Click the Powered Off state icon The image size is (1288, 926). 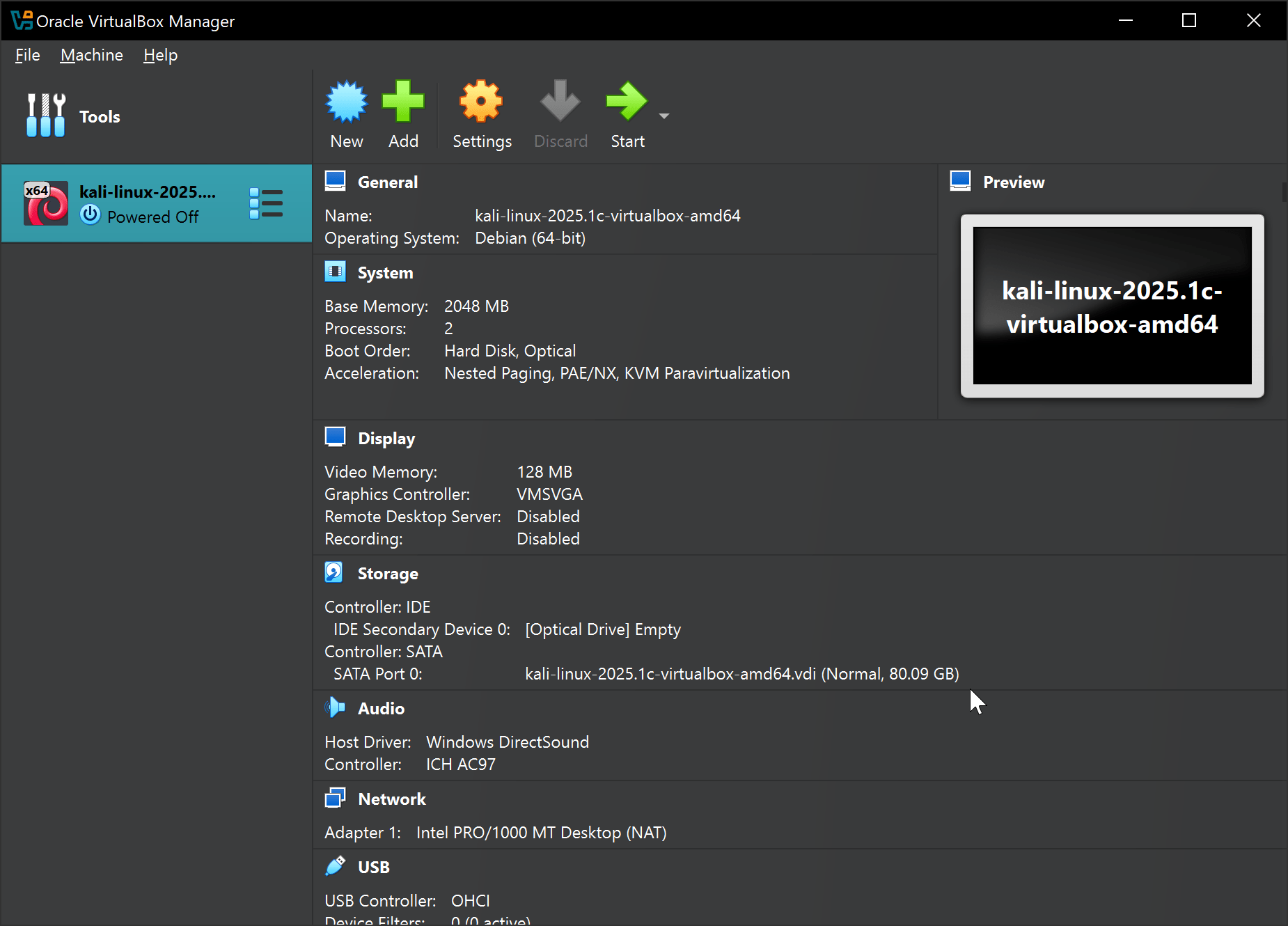point(91,215)
